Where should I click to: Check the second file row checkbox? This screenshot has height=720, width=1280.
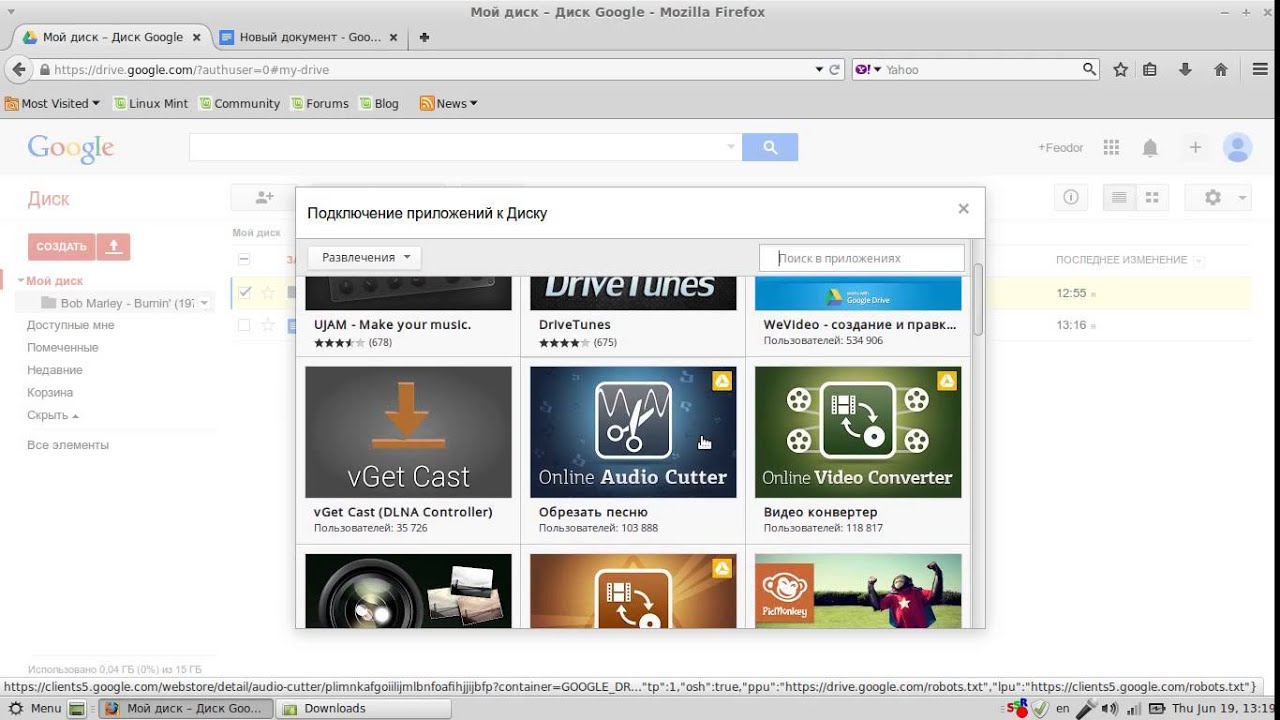[244, 325]
